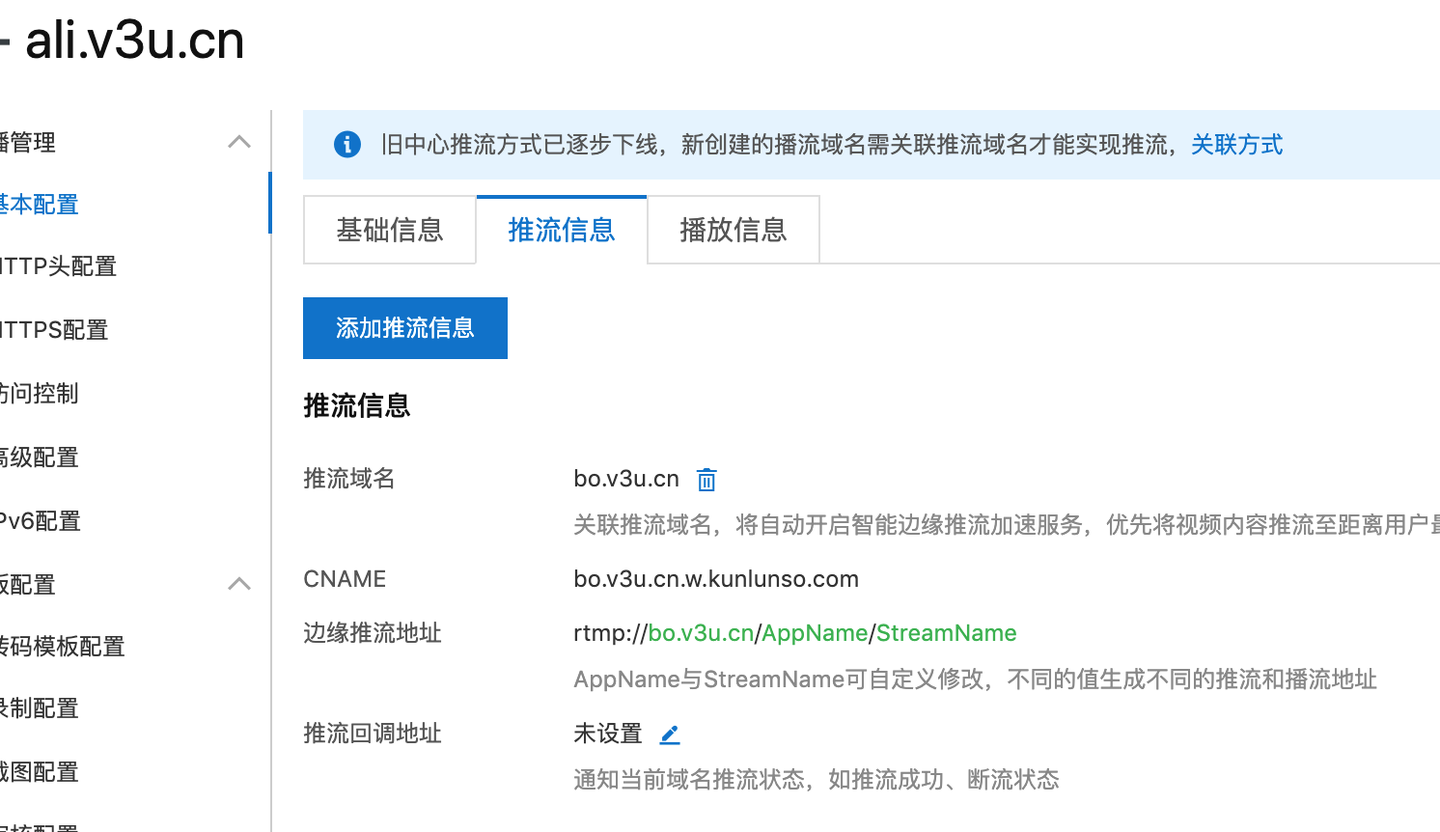1440x832 pixels.
Task: Click the 添加推流信息 button
Action: 405,328
